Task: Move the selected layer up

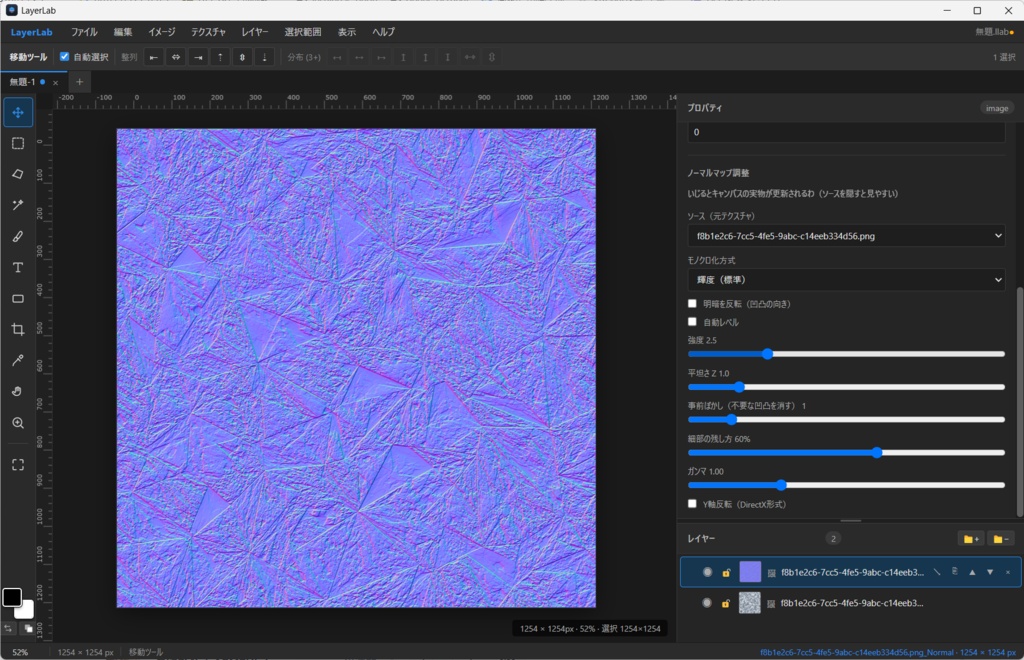Action: tap(972, 572)
